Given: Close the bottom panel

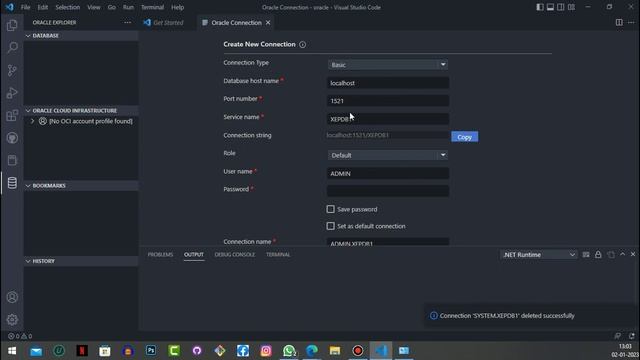Looking at the screenshot, I should tap(633, 254).
